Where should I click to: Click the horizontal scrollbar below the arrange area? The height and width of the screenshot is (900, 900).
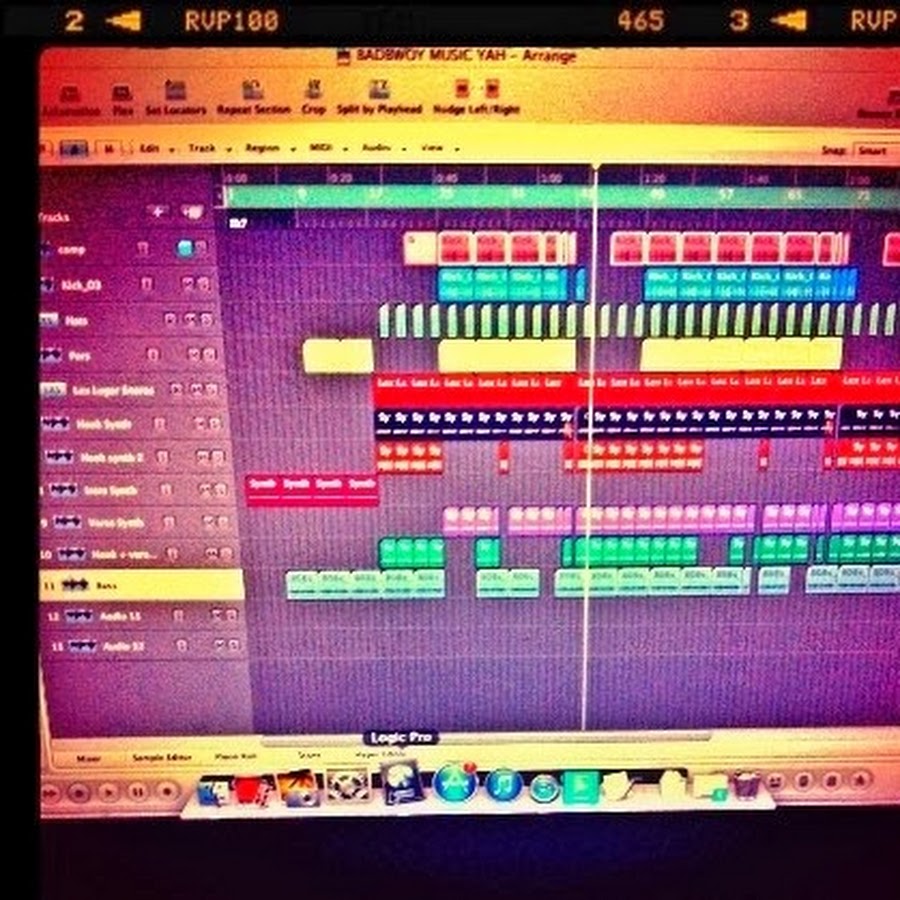pyautogui.click(x=487, y=739)
